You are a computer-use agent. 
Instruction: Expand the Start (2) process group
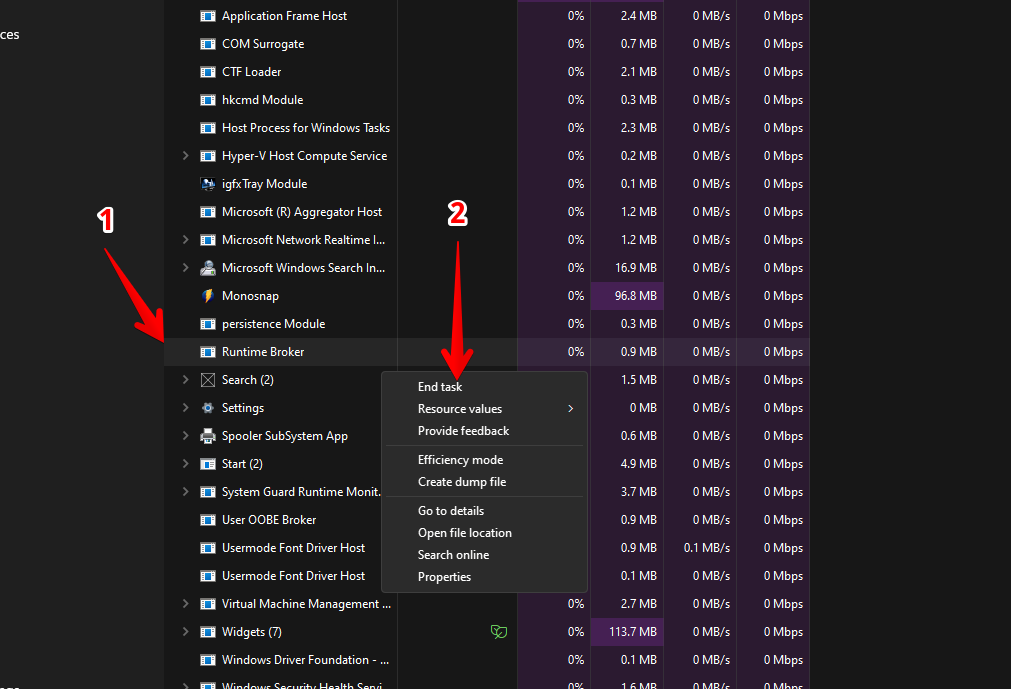coord(185,464)
